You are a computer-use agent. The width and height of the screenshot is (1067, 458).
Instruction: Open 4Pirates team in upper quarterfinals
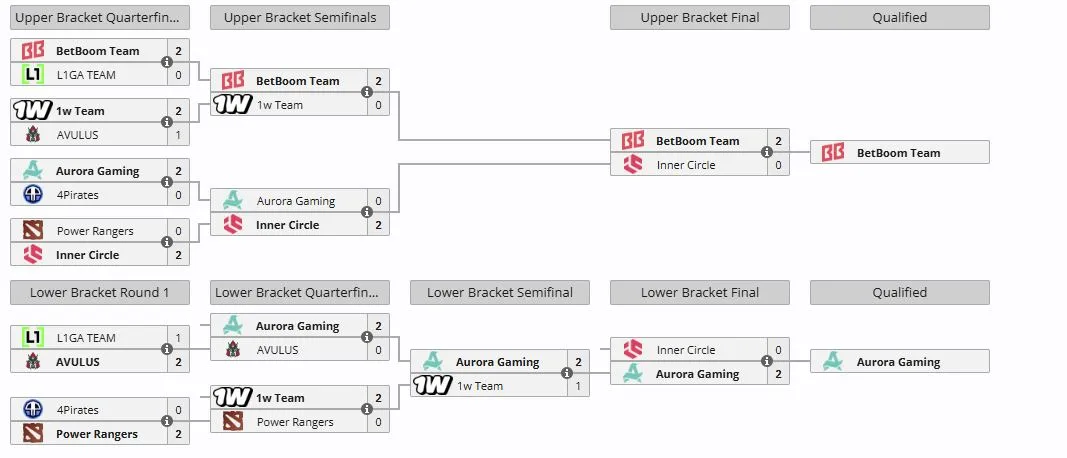[x=78, y=195]
